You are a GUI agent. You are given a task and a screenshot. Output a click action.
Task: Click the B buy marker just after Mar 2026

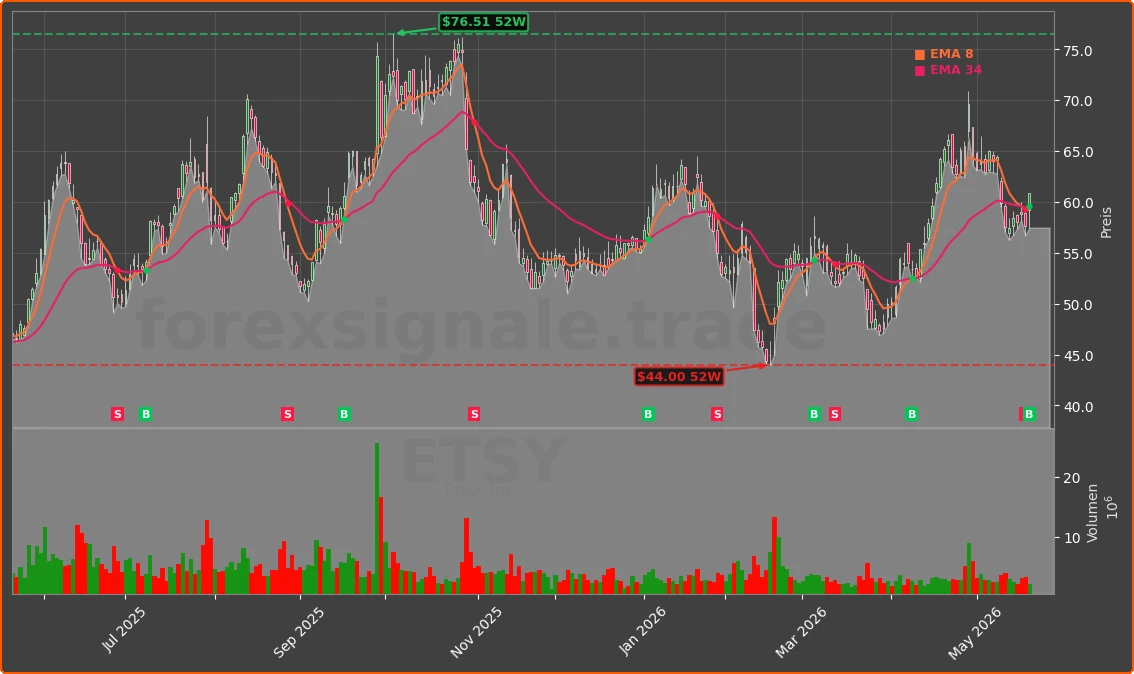(814, 414)
